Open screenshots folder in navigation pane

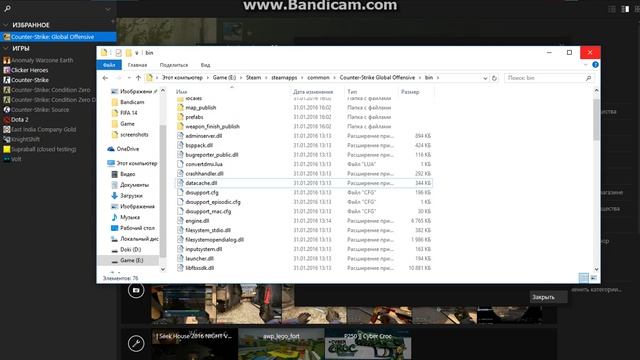point(133,134)
